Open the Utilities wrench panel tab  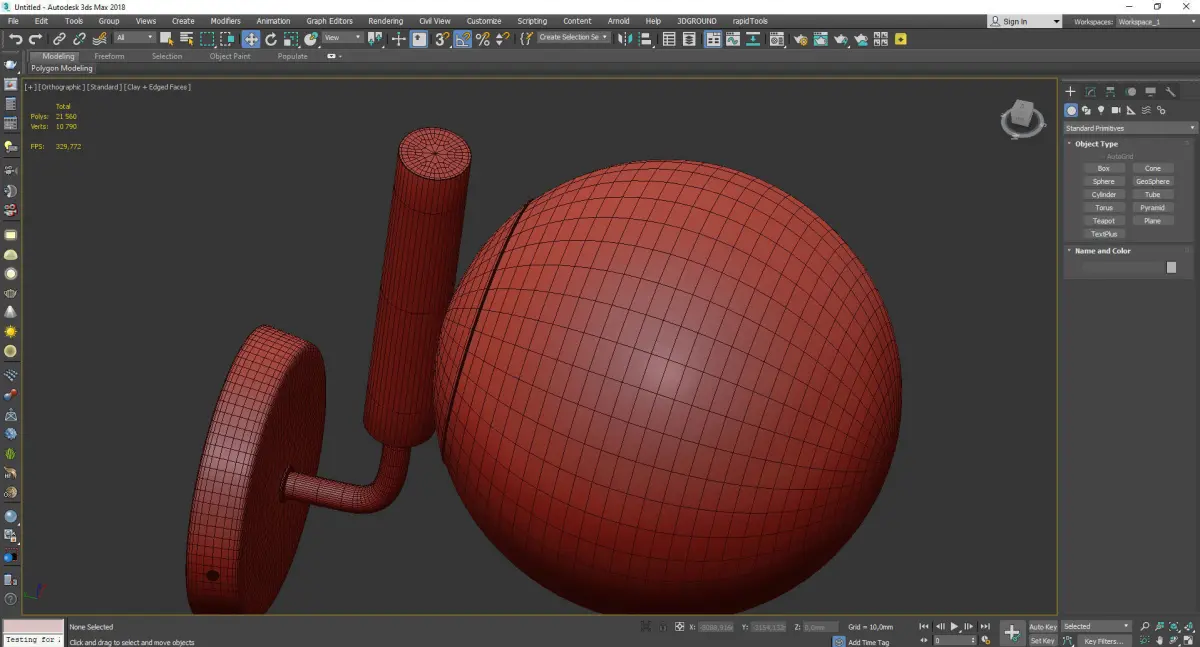coord(1170,92)
